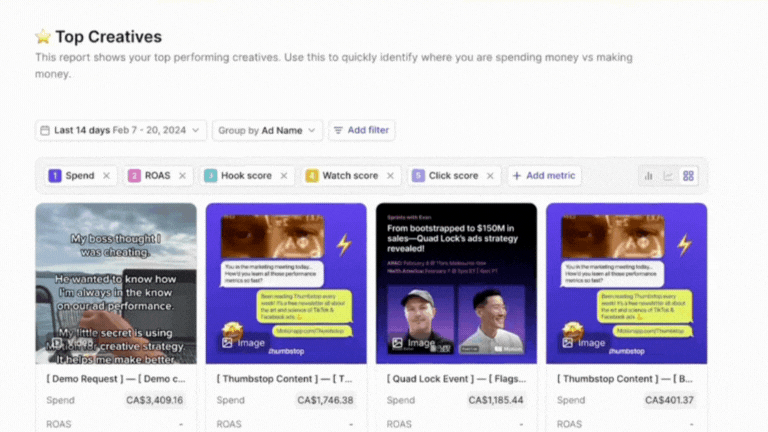Viewport: 768px width, 432px height.
Task: Switch to line chart view
Action: pyautogui.click(x=668, y=176)
